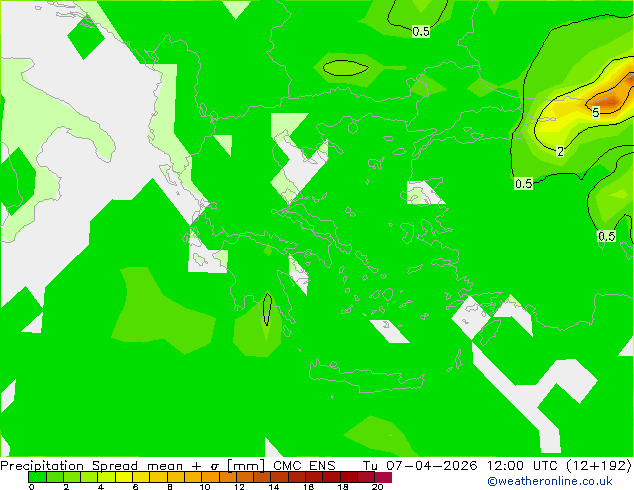Click the narrow closed contour over the Peloponnese
This screenshot has width=634, height=490.
[x=267, y=309]
